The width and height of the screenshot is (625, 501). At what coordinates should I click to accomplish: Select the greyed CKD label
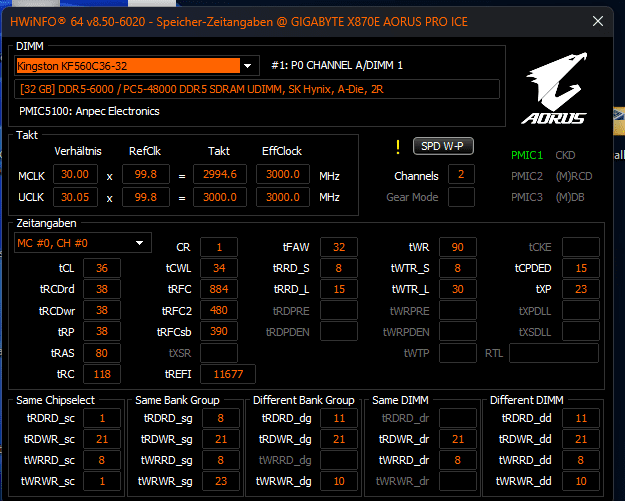565,155
